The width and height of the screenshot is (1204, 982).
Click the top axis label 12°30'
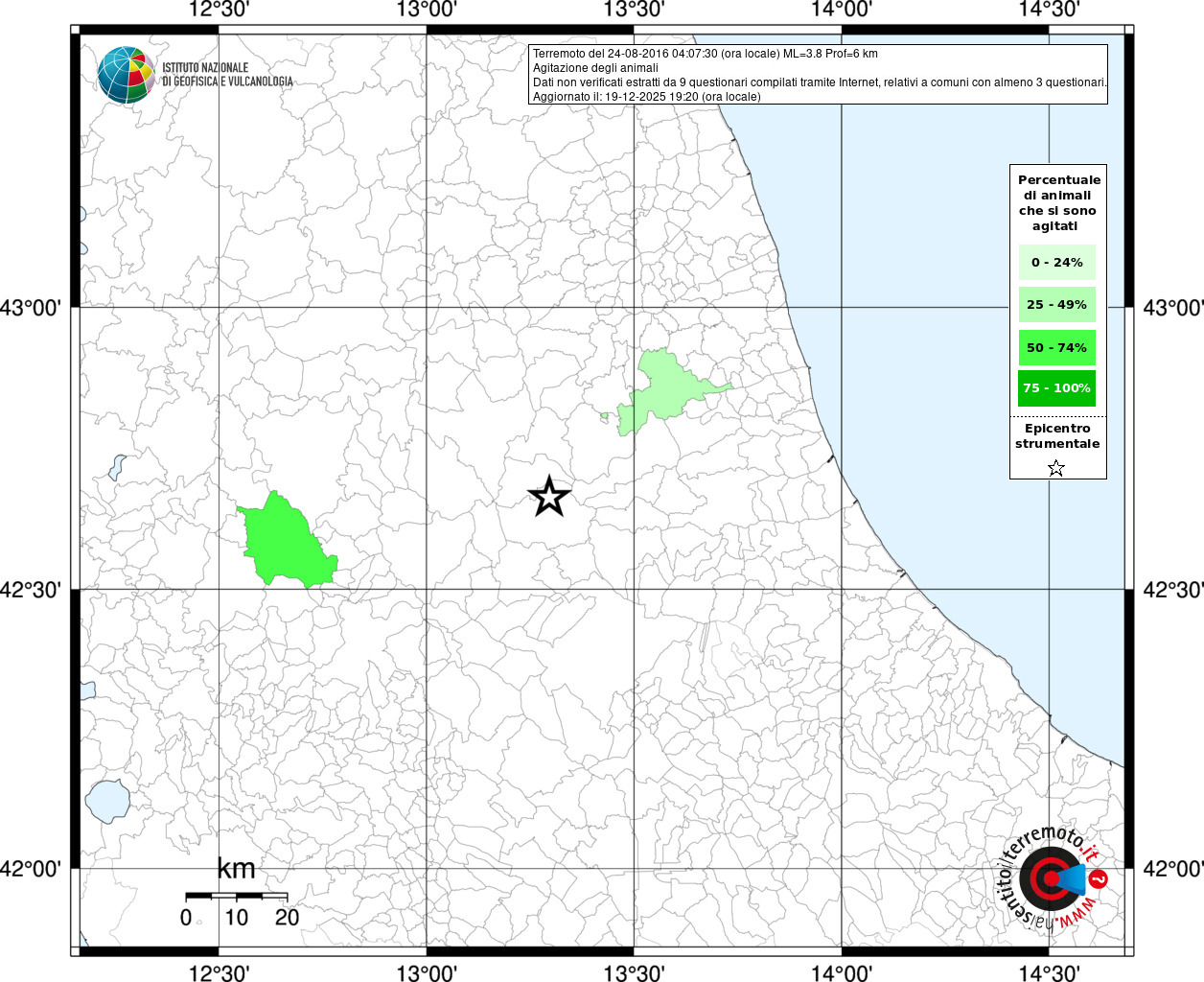(220, 10)
